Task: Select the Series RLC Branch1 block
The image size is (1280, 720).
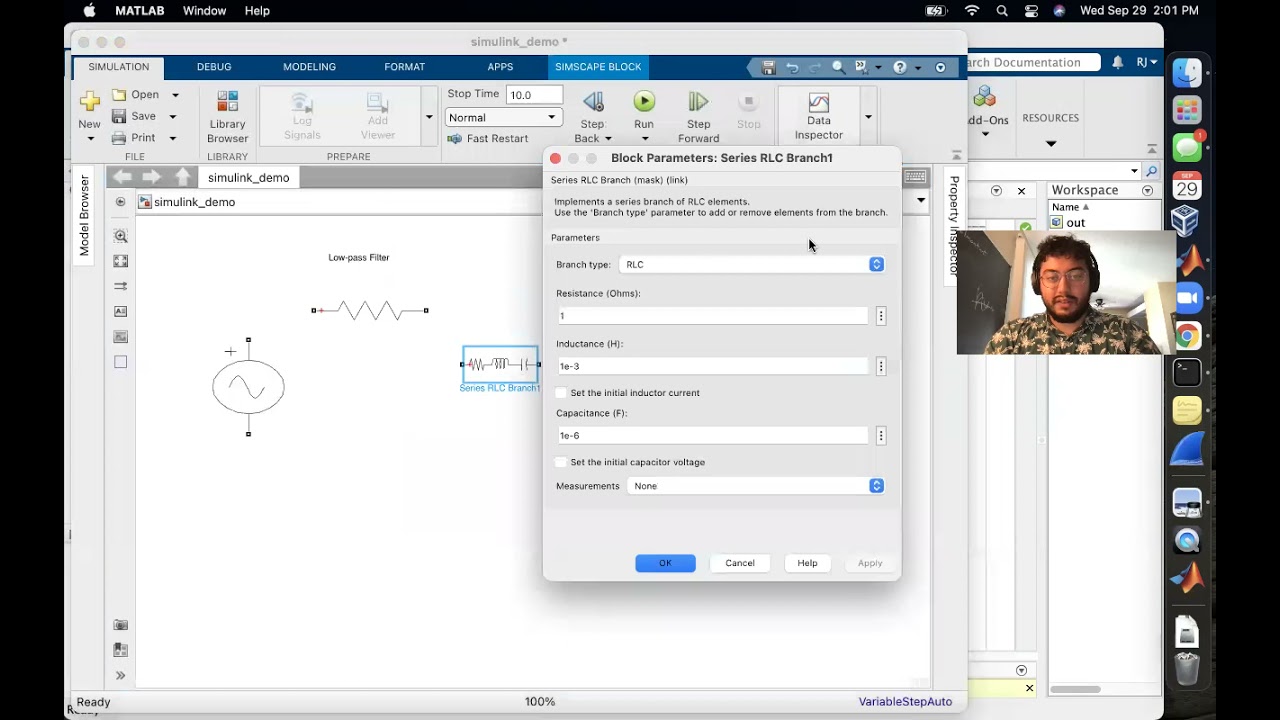Action: [x=500, y=364]
